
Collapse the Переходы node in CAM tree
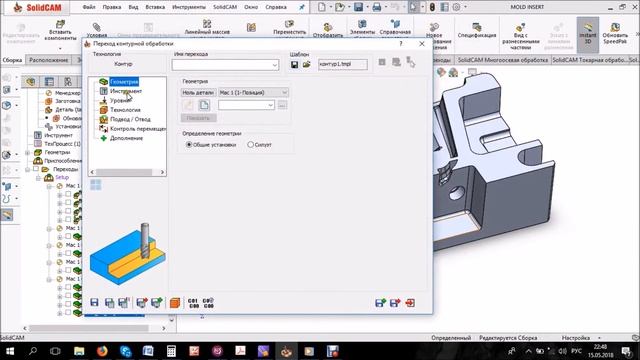click(x=27, y=169)
